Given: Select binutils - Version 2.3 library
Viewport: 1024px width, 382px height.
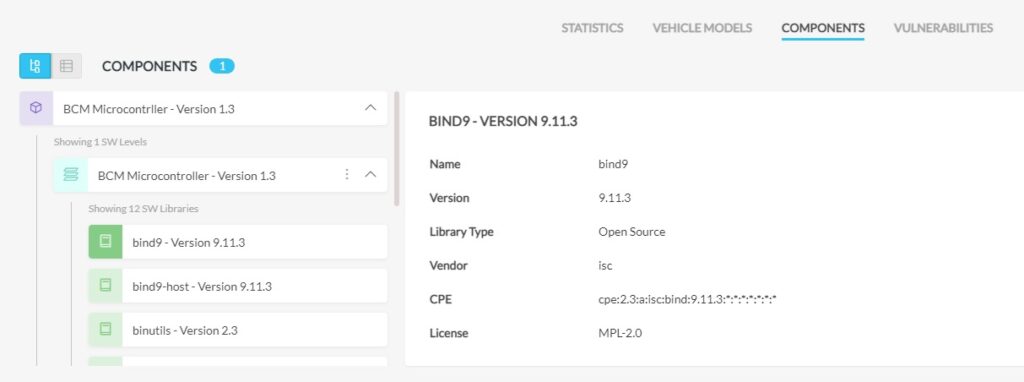Looking at the screenshot, I should (238, 330).
